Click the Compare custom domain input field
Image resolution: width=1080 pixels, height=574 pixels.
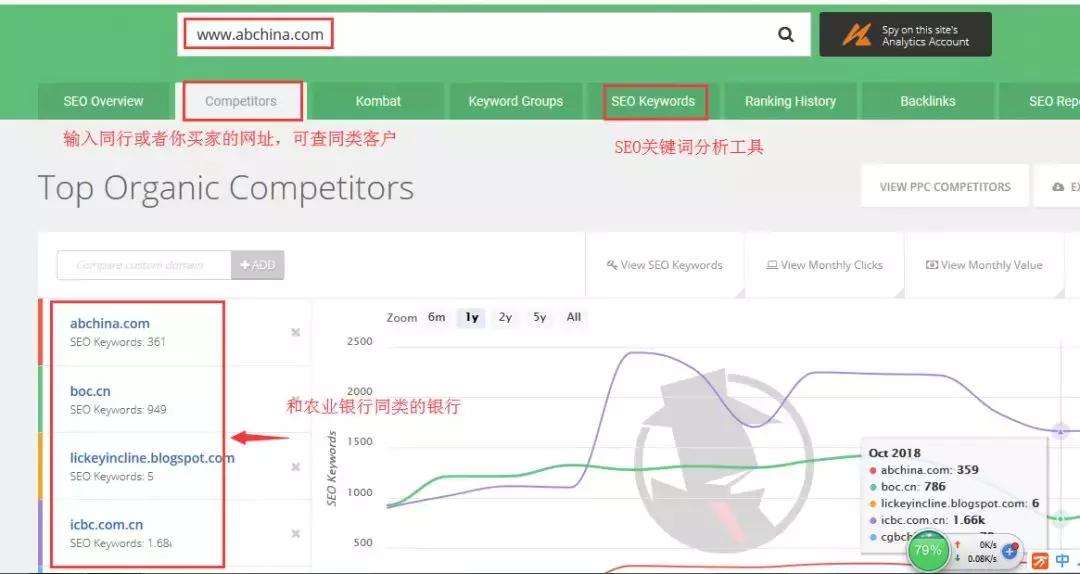tap(144, 265)
